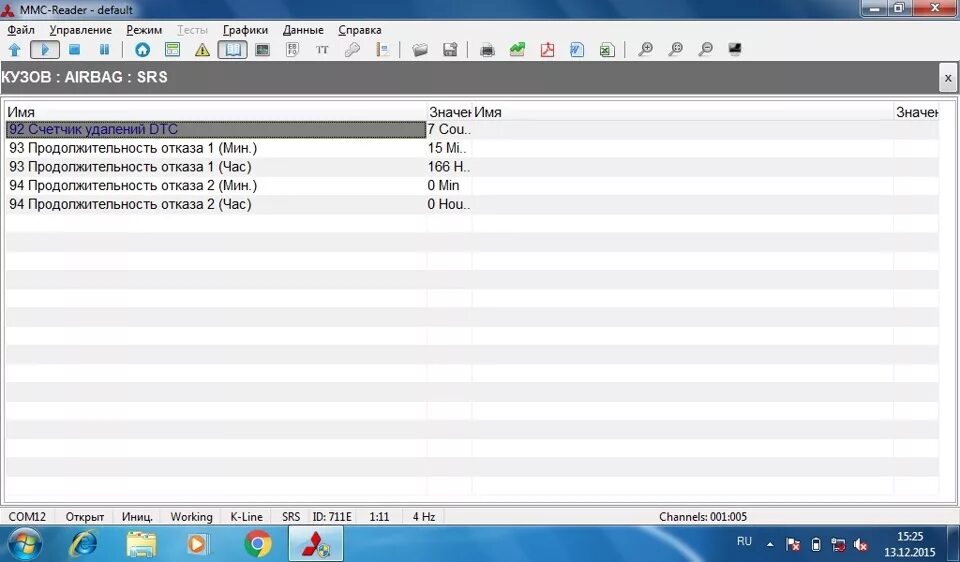Click the second Имя column header
960x562 pixels.
pyautogui.click(x=683, y=112)
